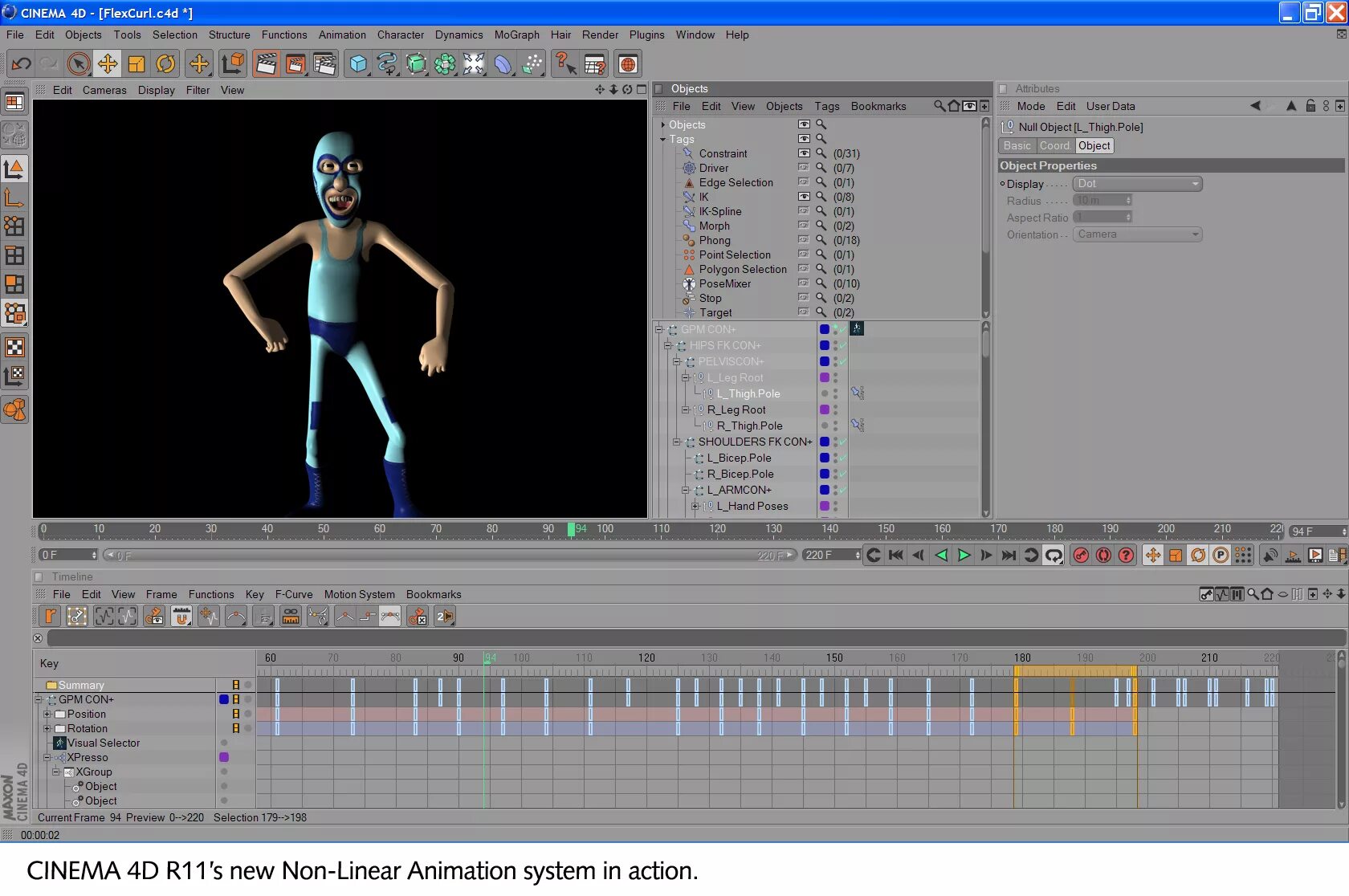Open Render Settings clapperboard icon
Screen dimensions: 1349x896
click(x=324, y=63)
